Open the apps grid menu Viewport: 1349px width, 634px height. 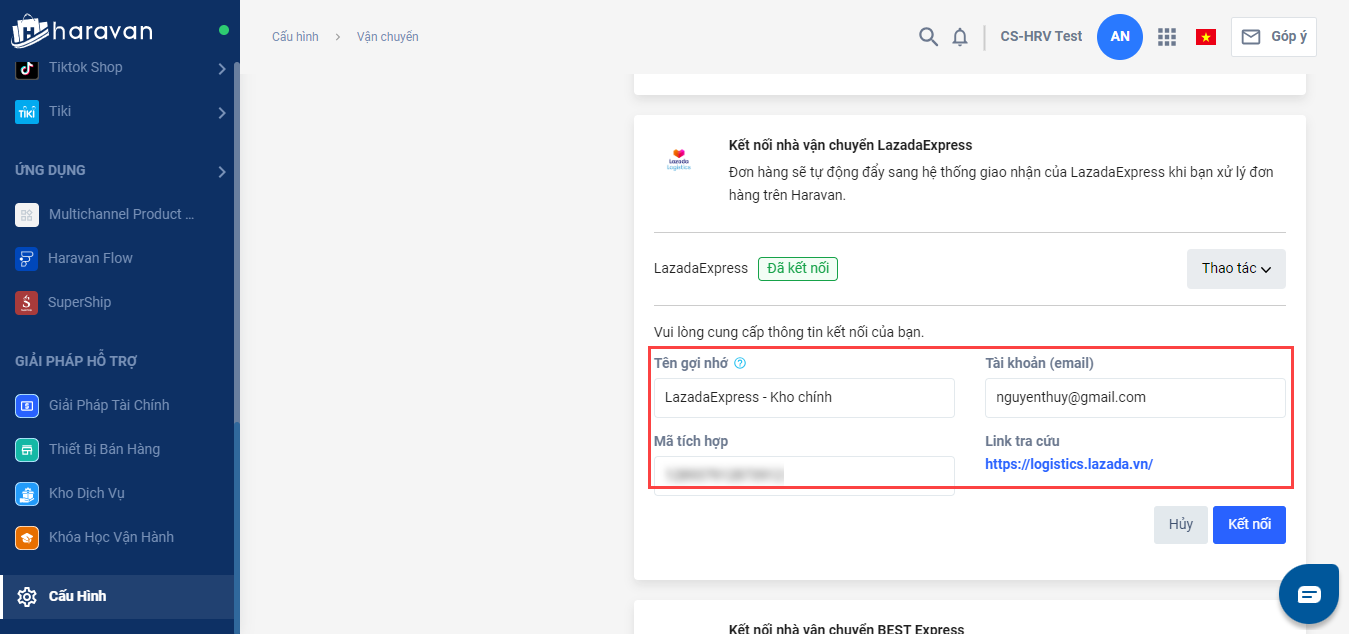click(x=1166, y=37)
